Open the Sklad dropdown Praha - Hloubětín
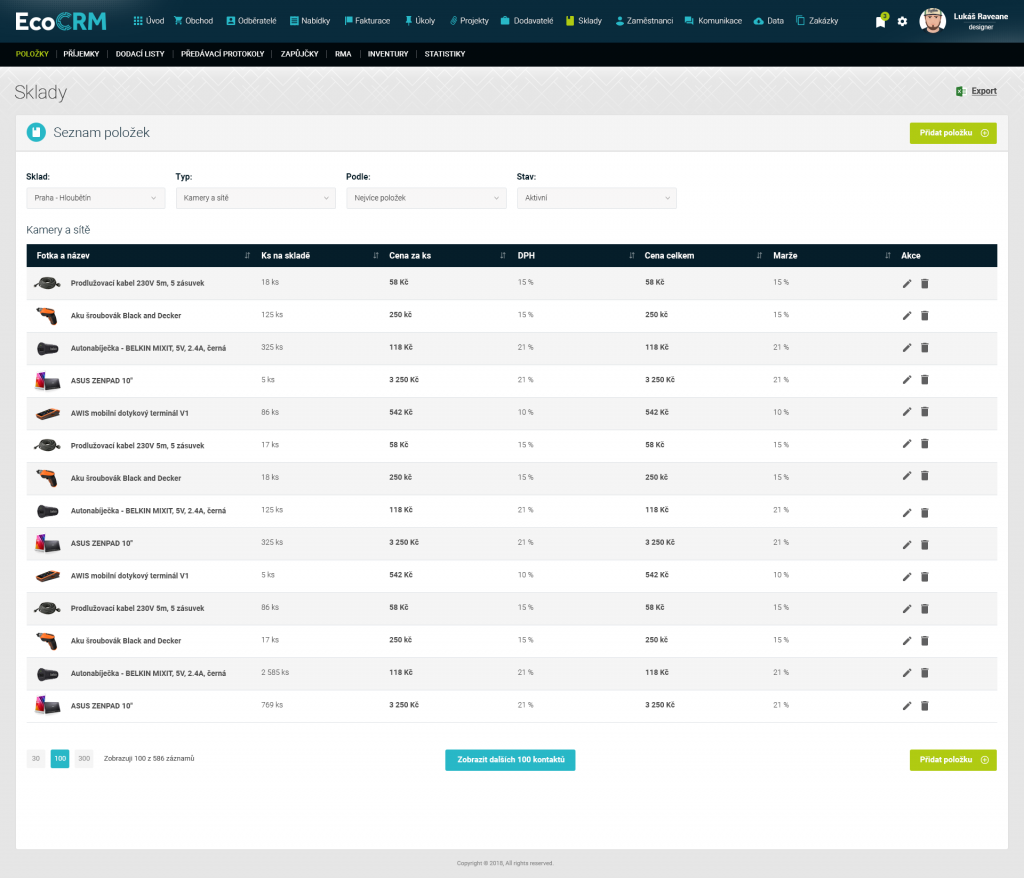This screenshot has height=878, width=1024. pos(95,198)
